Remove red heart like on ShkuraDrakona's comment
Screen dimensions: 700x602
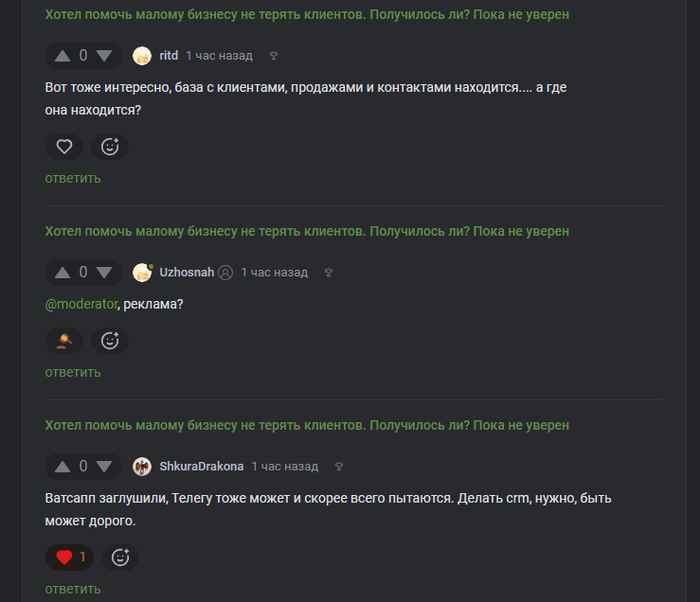[70, 557]
